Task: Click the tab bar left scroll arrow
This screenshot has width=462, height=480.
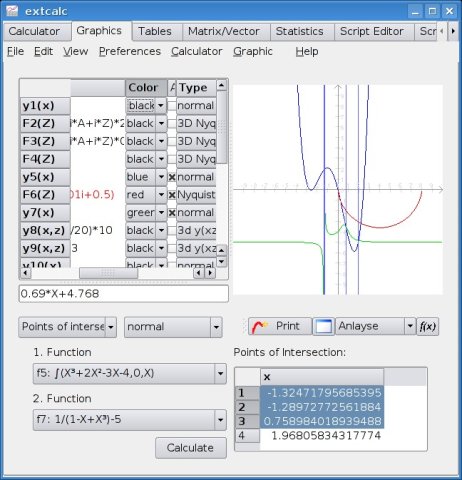Action: (x=442, y=31)
